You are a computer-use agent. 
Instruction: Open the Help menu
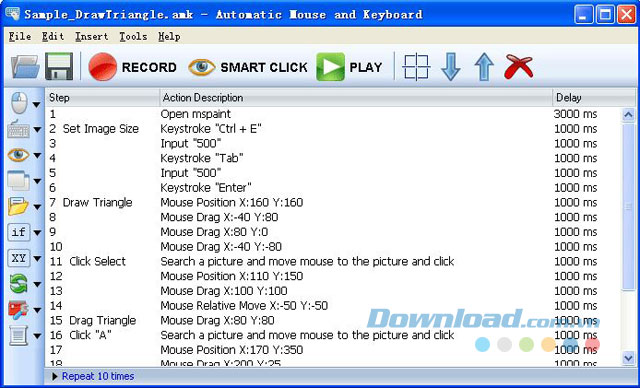click(169, 36)
